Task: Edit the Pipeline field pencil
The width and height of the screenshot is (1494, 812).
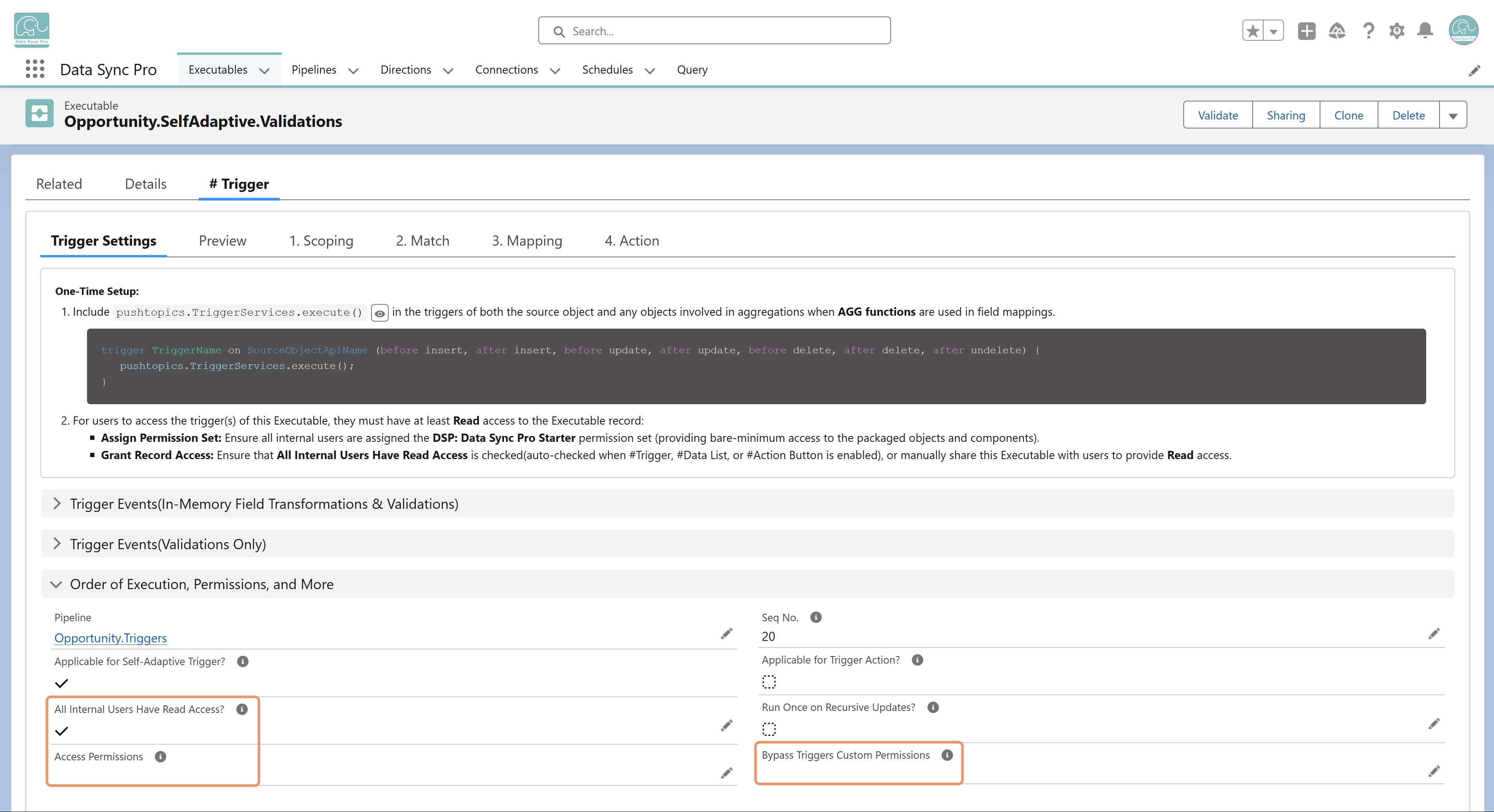Action: click(x=727, y=633)
